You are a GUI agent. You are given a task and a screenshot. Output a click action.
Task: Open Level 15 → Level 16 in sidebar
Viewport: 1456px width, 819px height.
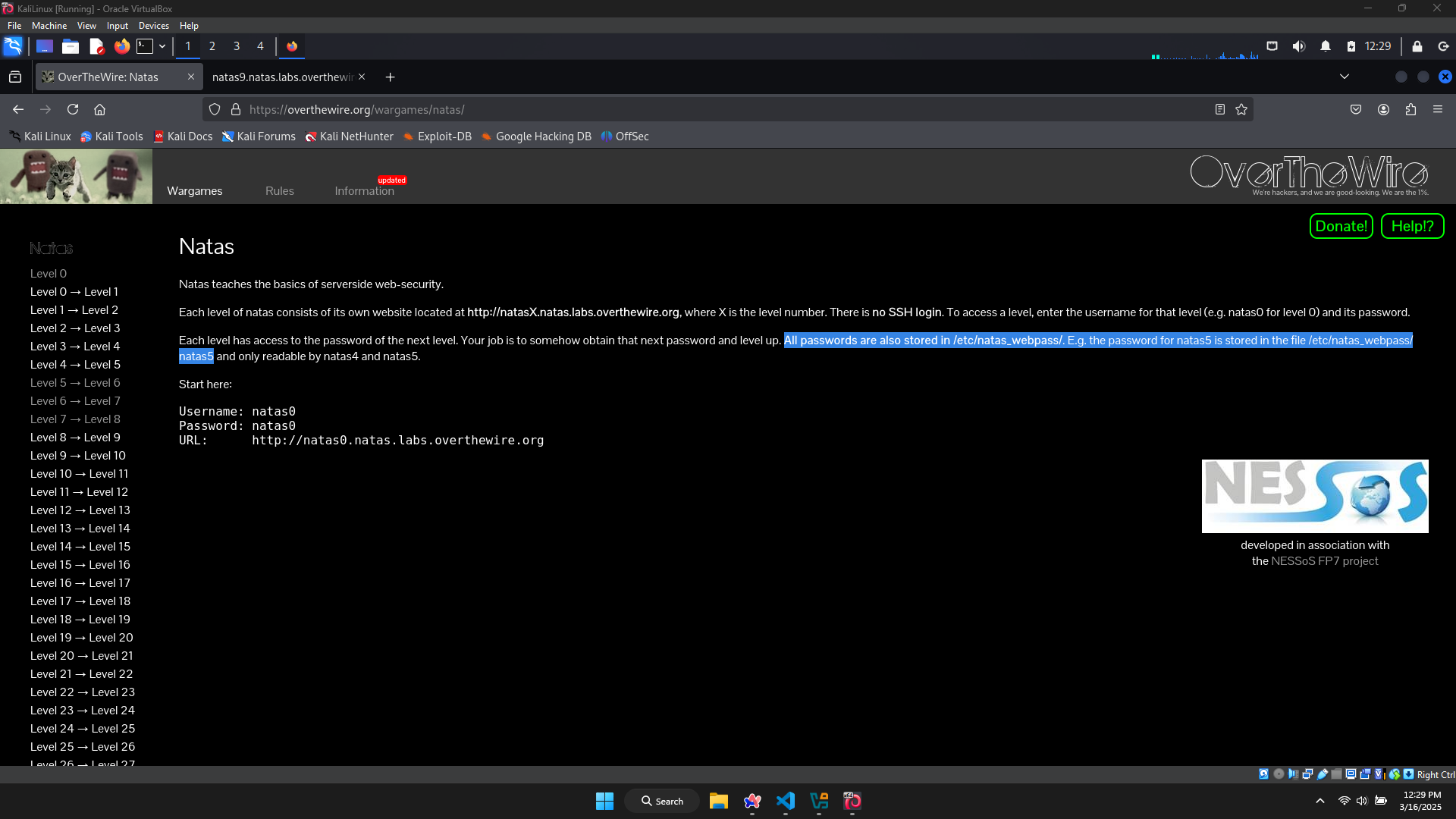click(80, 565)
